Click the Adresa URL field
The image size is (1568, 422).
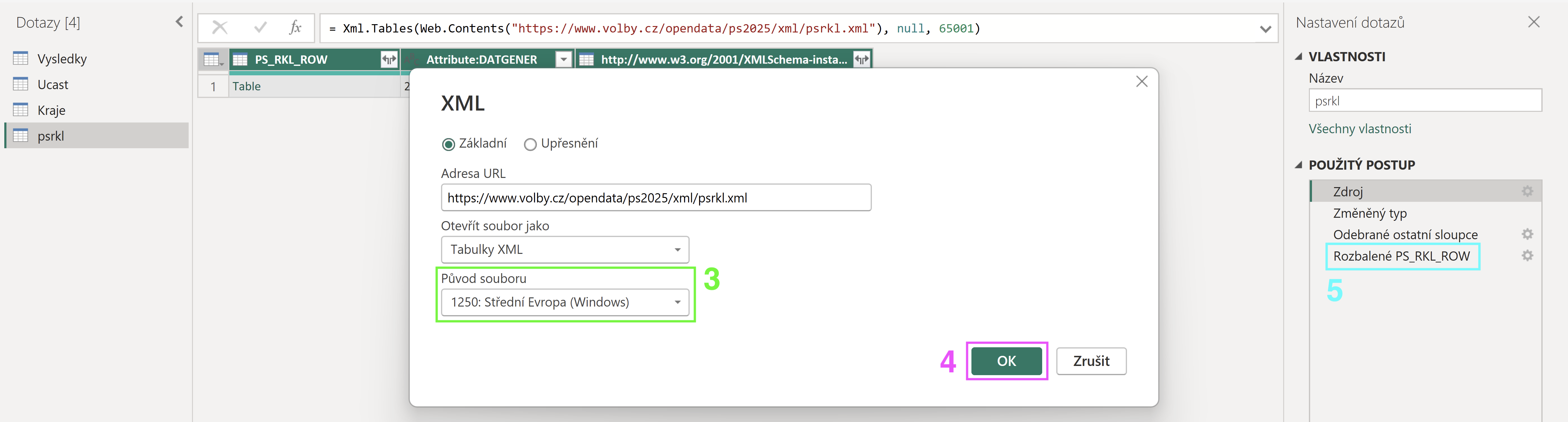(x=656, y=197)
